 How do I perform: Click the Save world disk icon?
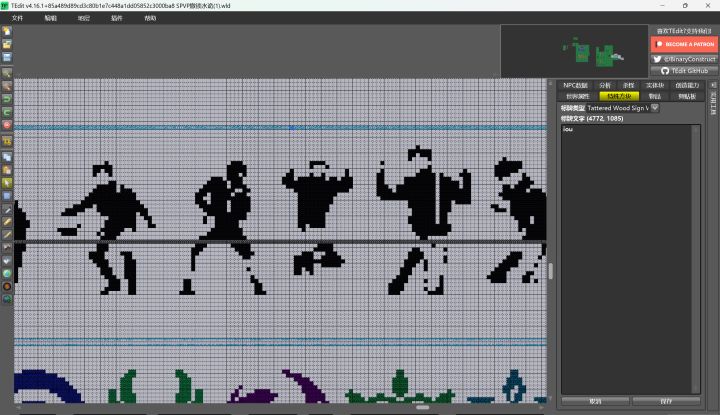[x=7, y=57]
